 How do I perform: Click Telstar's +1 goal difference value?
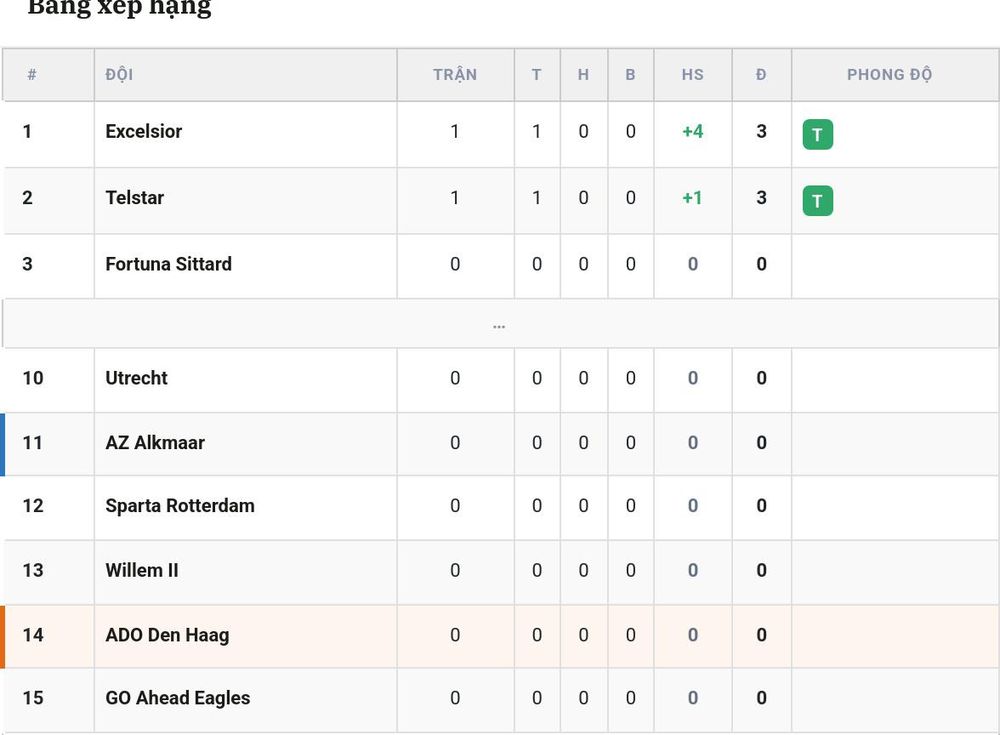pyautogui.click(x=693, y=198)
